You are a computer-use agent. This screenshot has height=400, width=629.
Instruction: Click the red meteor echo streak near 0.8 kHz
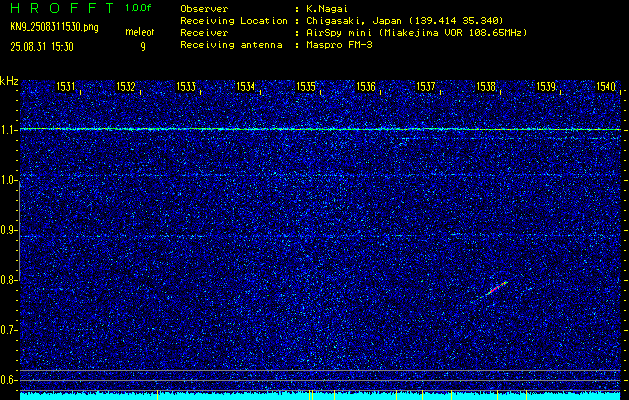[x=497, y=288]
